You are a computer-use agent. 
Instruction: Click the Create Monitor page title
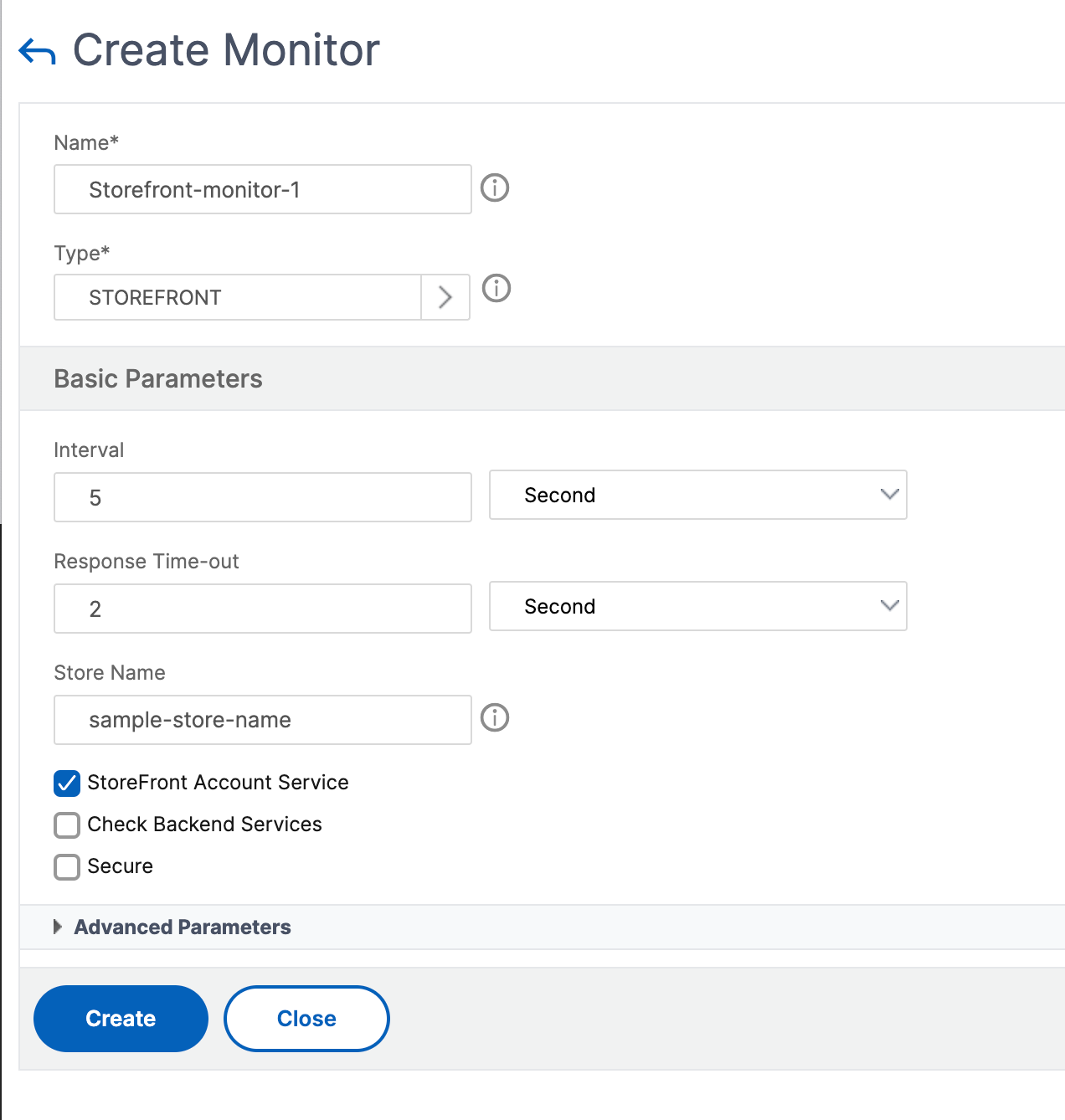[x=226, y=50]
